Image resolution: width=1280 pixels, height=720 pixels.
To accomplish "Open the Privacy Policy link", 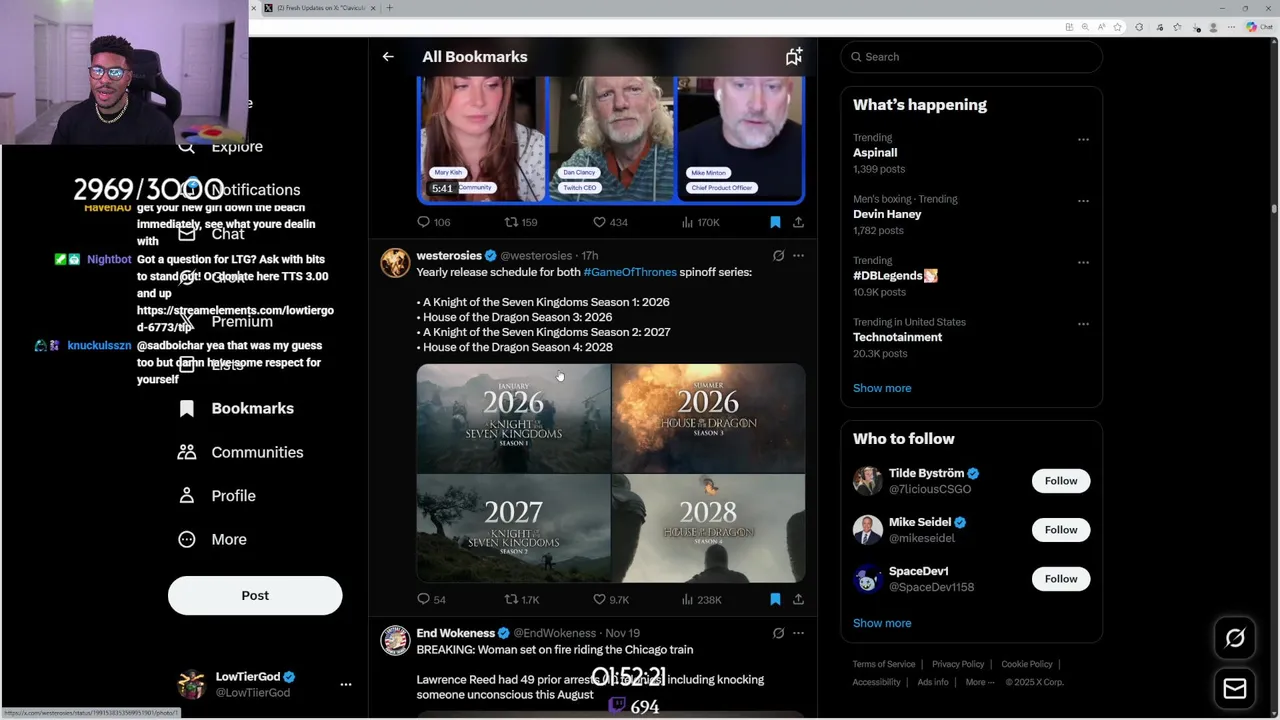I will (x=958, y=664).
